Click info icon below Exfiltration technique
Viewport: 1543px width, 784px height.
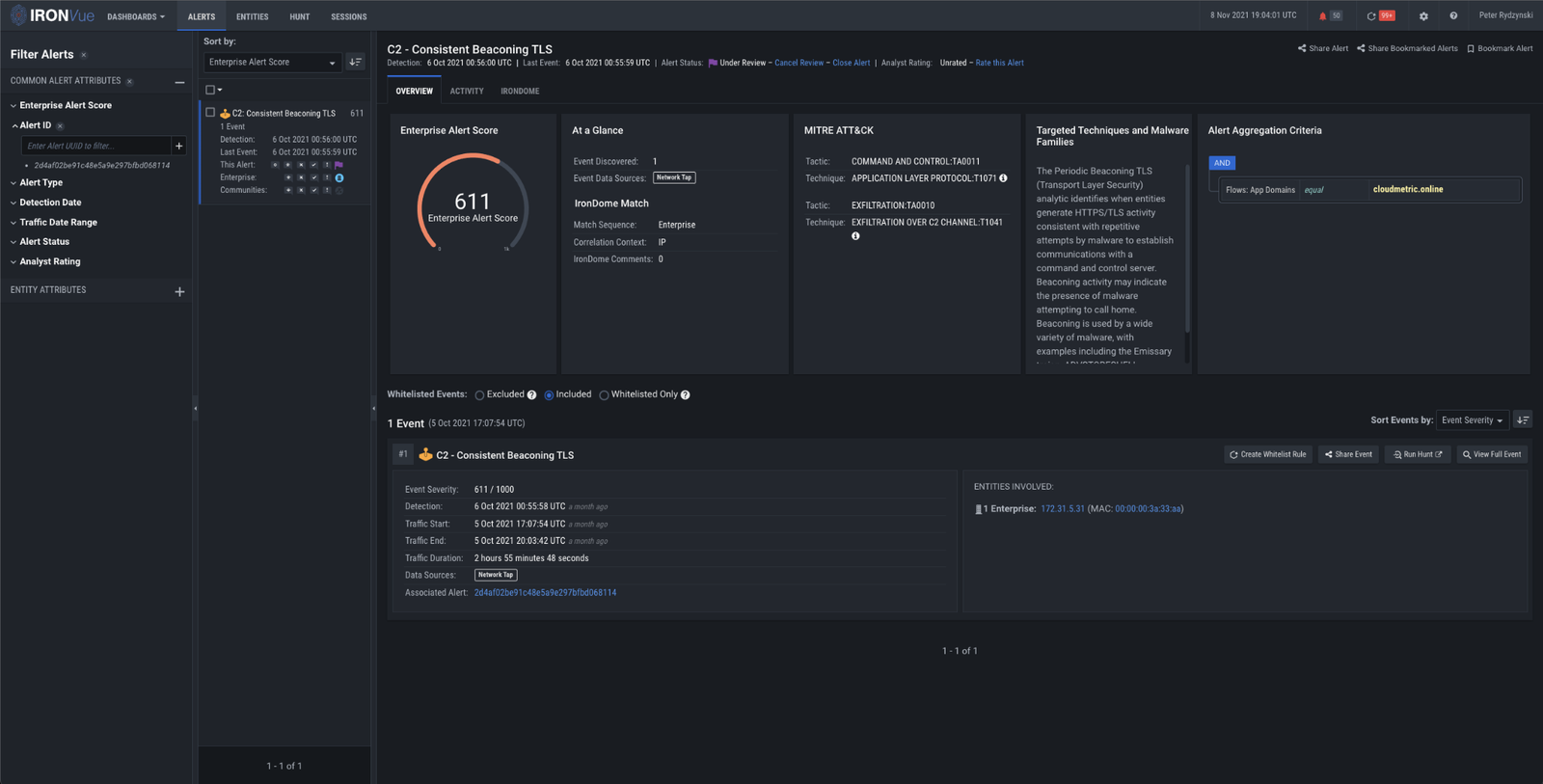click(855, 236)
